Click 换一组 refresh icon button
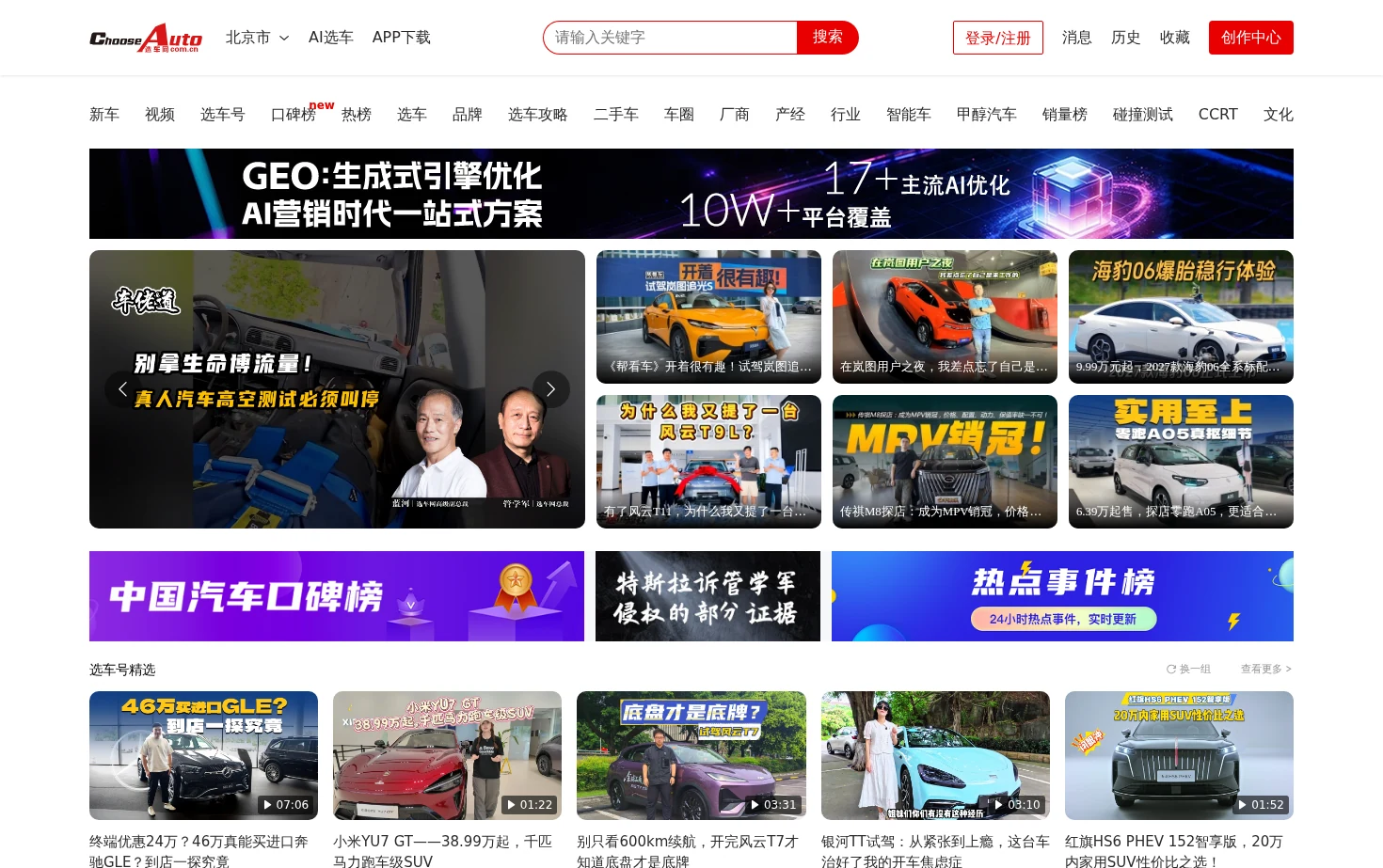 pyautogui.click(x=1188, y=670)
